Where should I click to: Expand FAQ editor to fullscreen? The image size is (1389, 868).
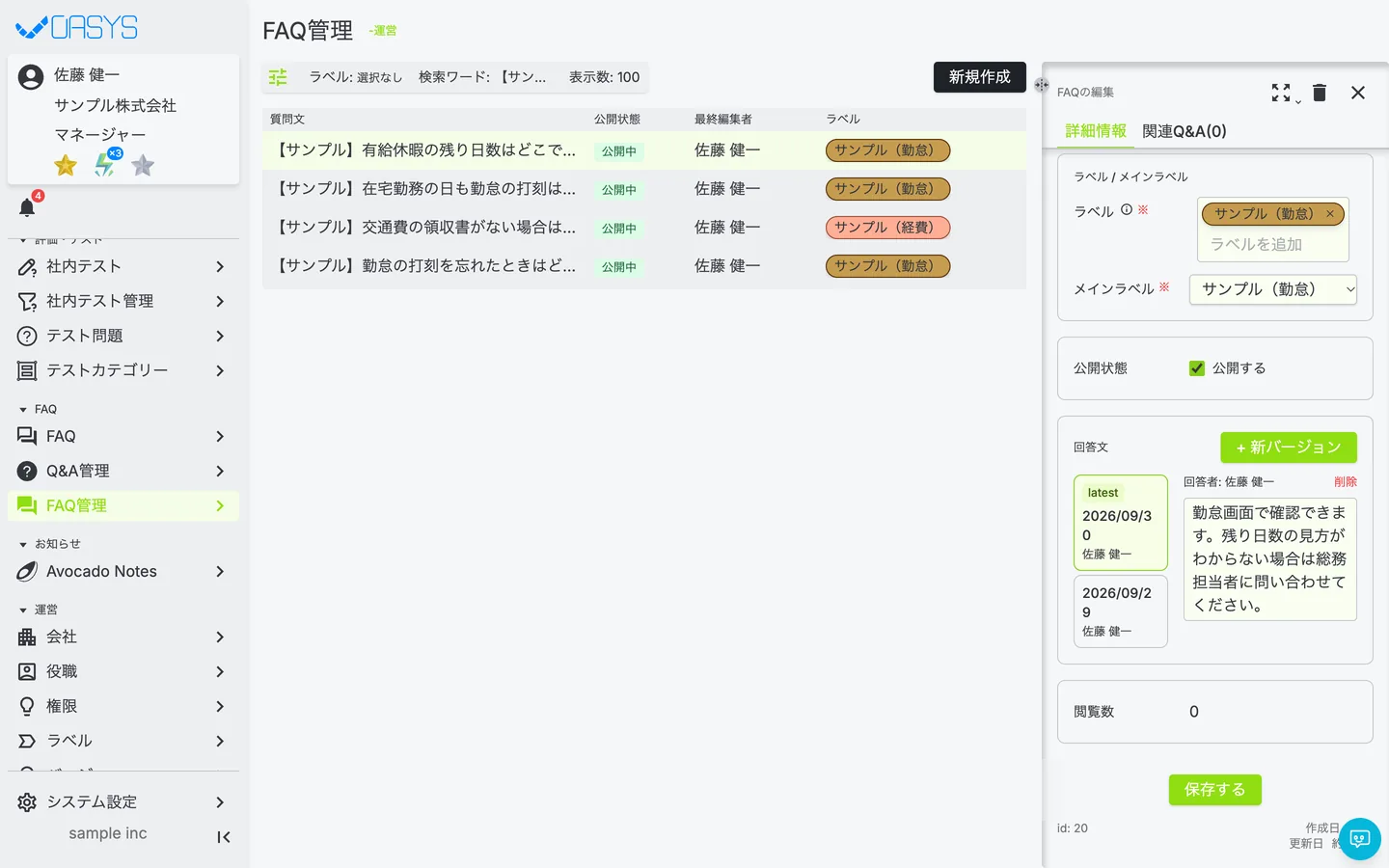tap(1281, 93)
